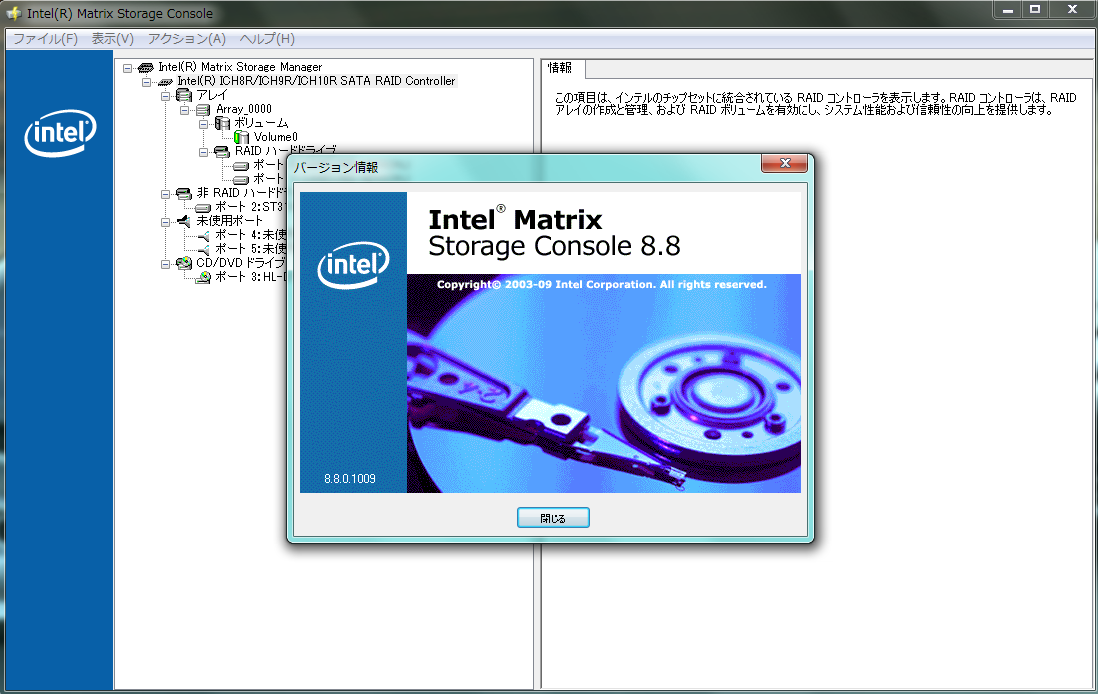The height and width of the screenshot is (694, 1098).
Task: Select the "Array_0000" tree label
Action: (x=244, y=109)
